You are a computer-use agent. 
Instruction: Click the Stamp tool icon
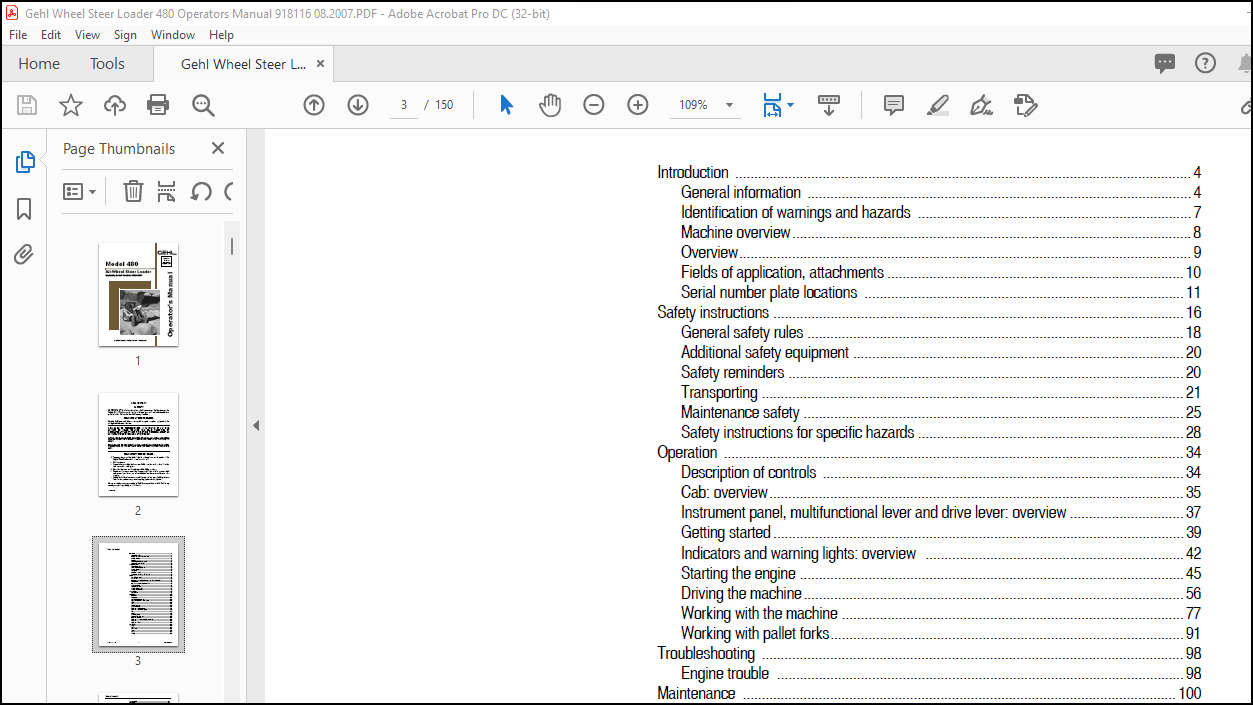pyautogui.click(x=1025, y=105)
